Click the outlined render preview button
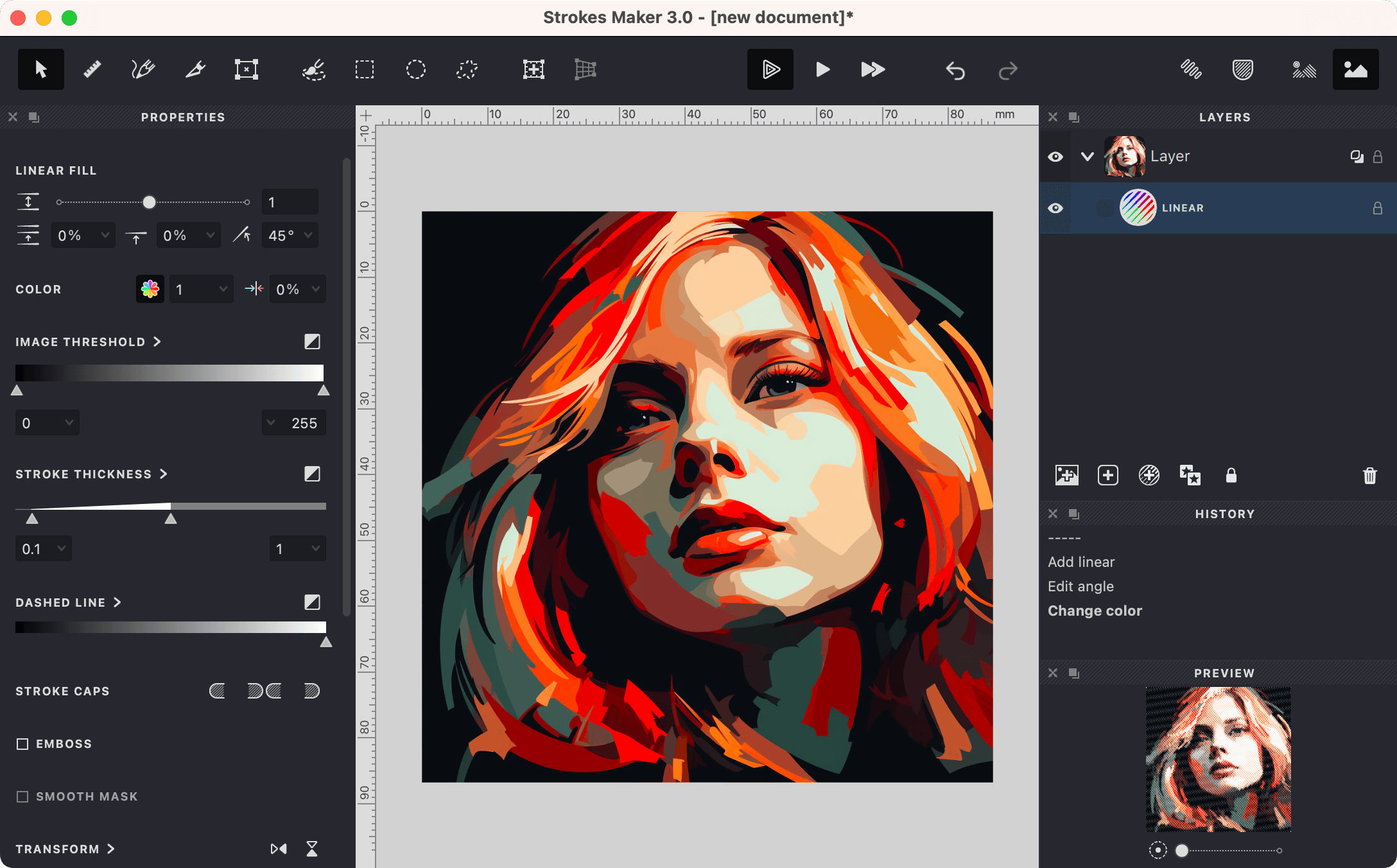 770,69
